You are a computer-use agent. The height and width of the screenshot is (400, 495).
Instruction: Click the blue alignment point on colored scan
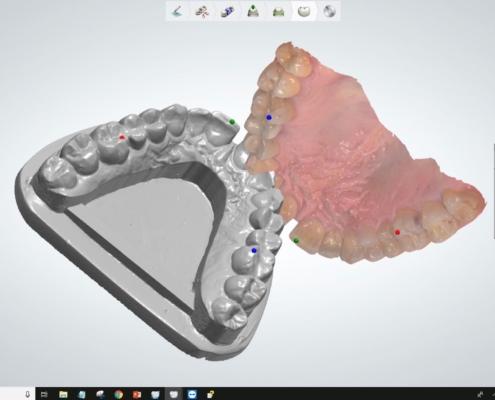(x=269, y=117)
